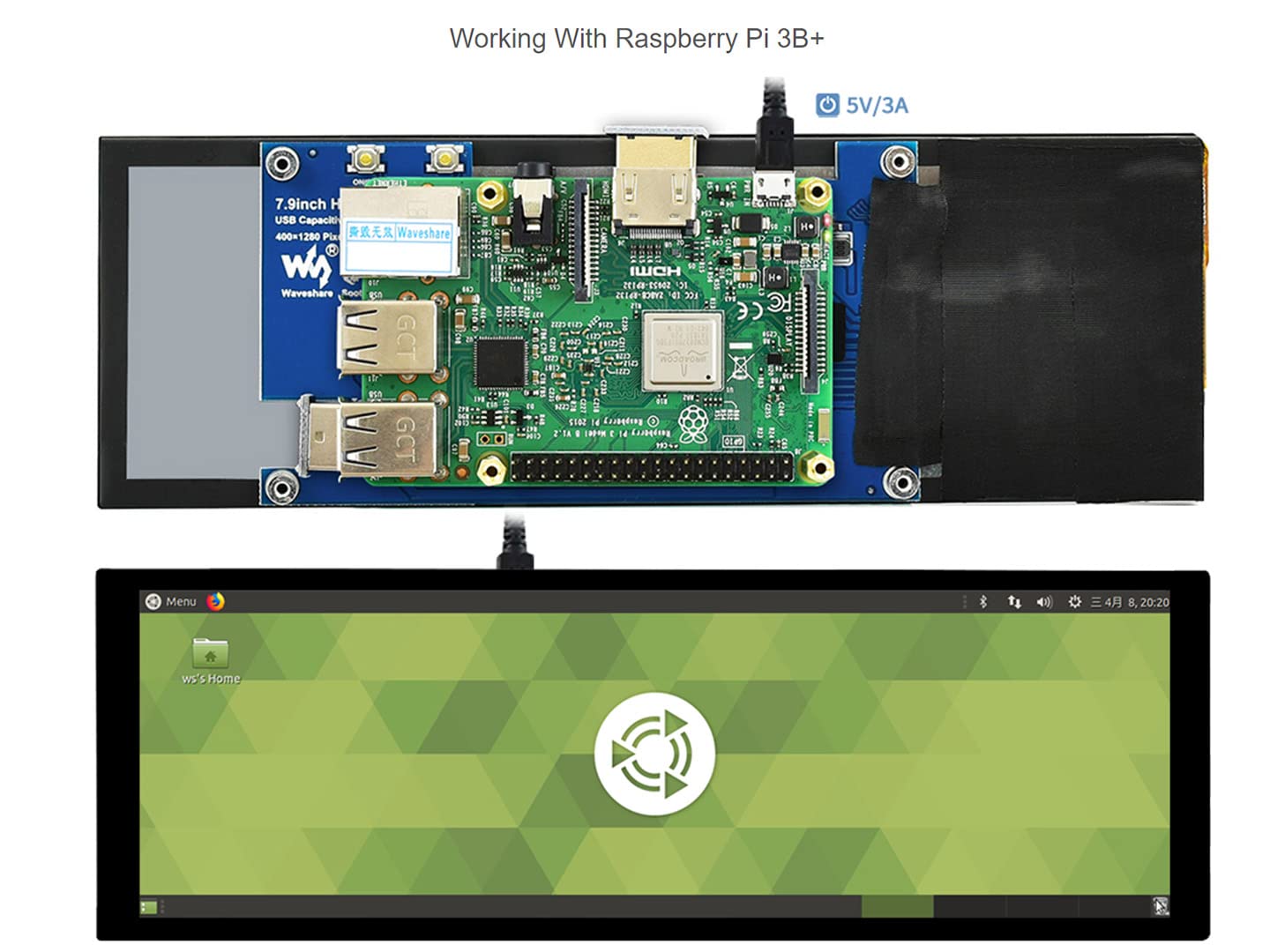Switch to the highlighted first workspace
1270x952 pixels.
point(897,906)
